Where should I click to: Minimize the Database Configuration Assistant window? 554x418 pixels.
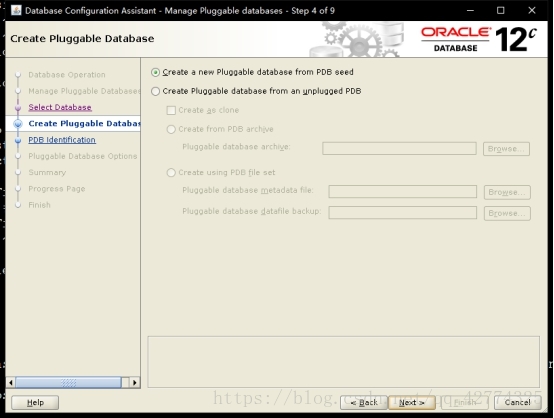coord(470,11)
